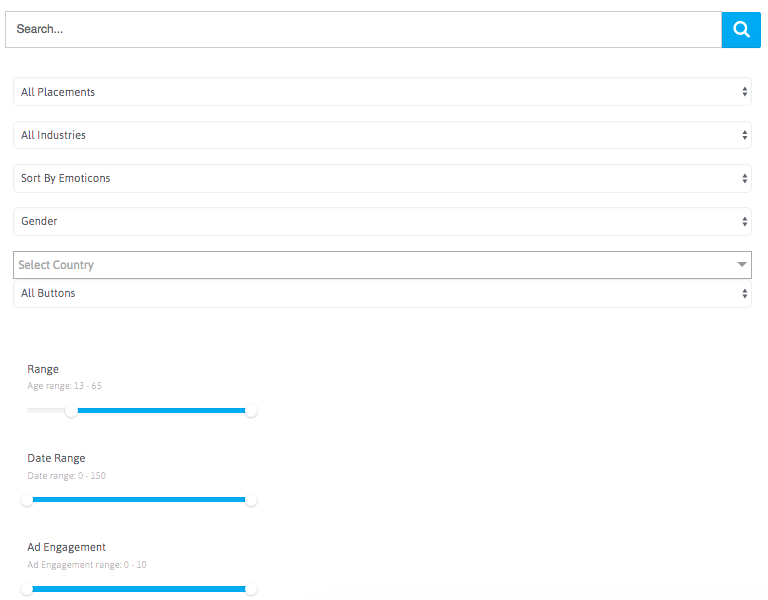Focus the Search... text field
Image resolution: width=768 pixels, height=600 pixels.
[363, 30]
